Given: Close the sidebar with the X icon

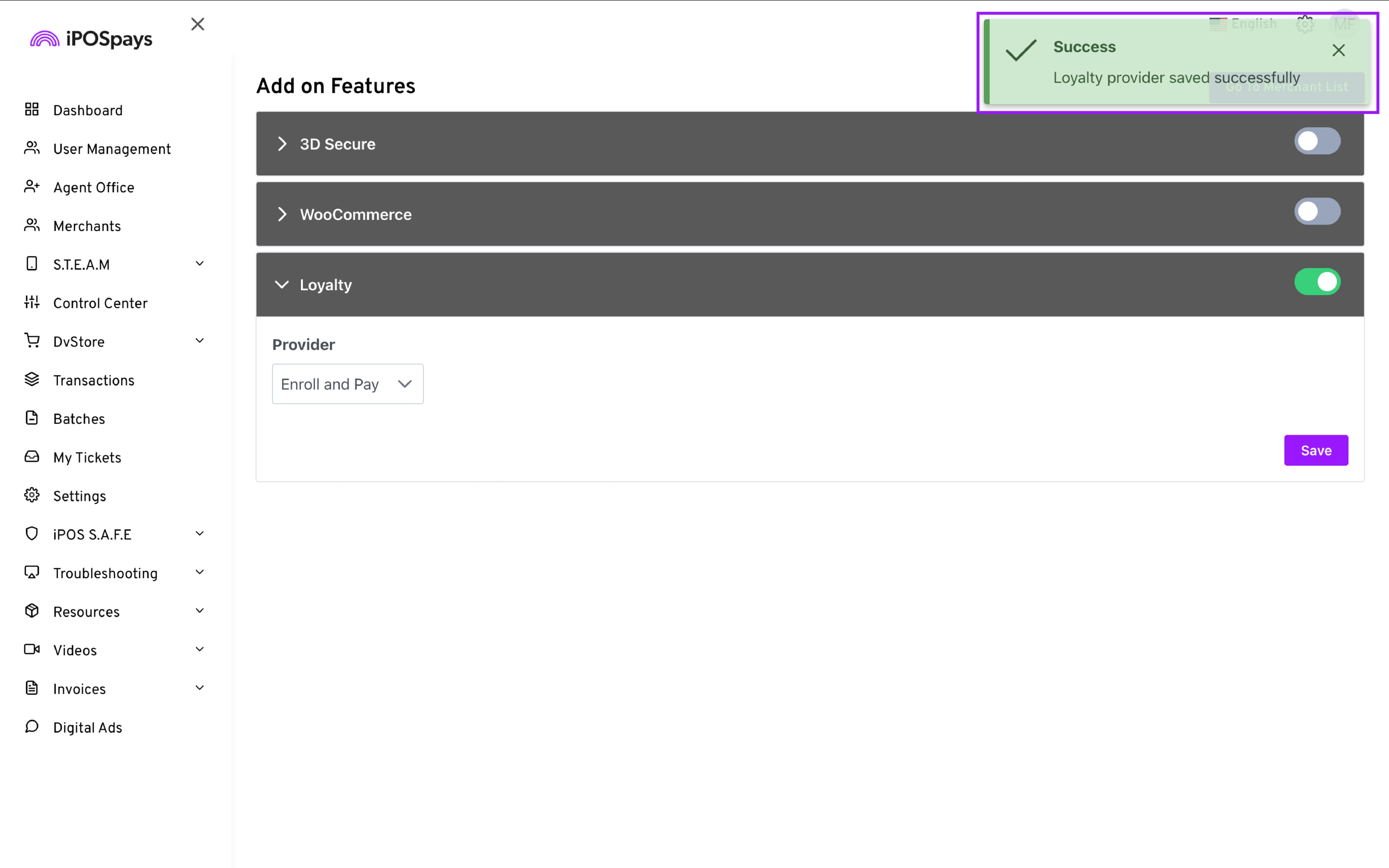Looking at the screenshot, I should [197, 24].
